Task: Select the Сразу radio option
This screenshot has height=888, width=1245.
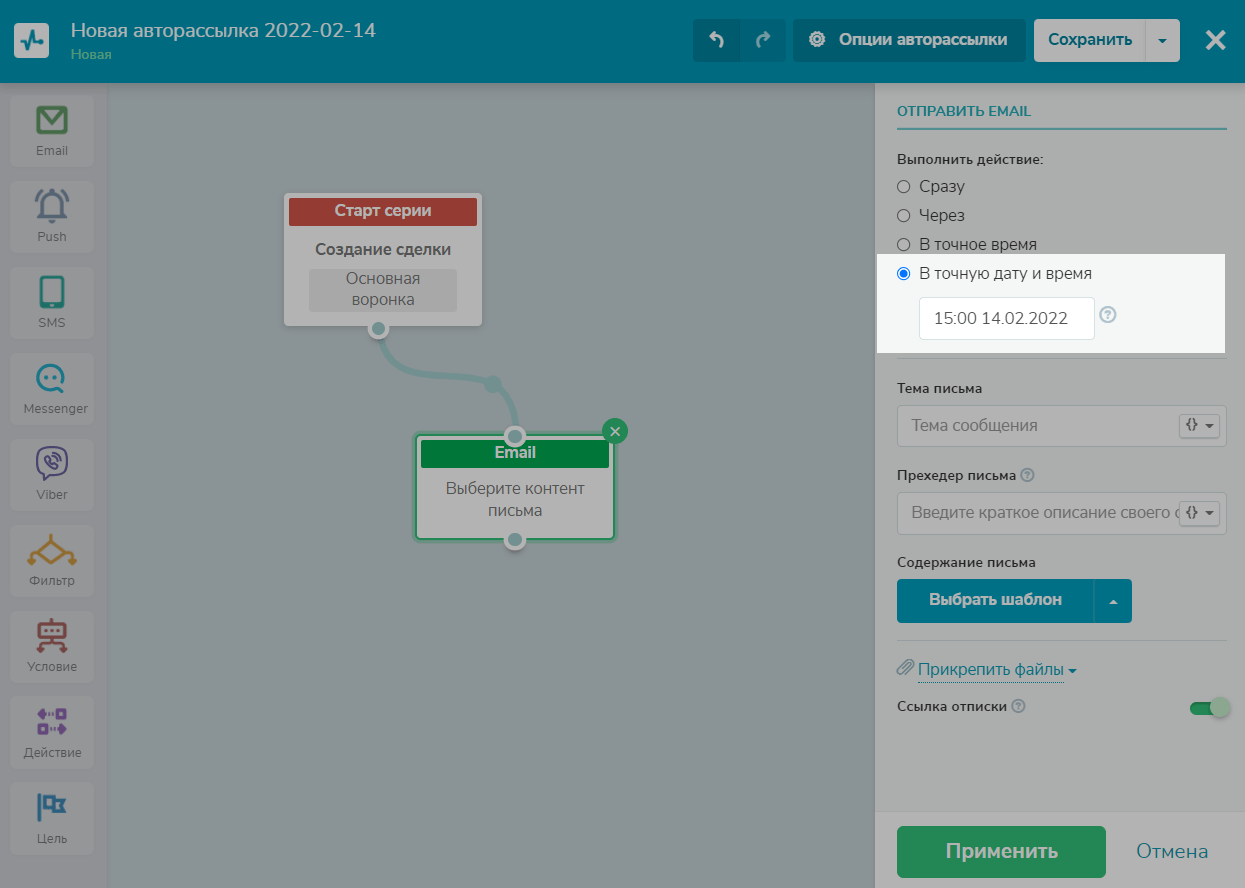Action: pos(904,187)
